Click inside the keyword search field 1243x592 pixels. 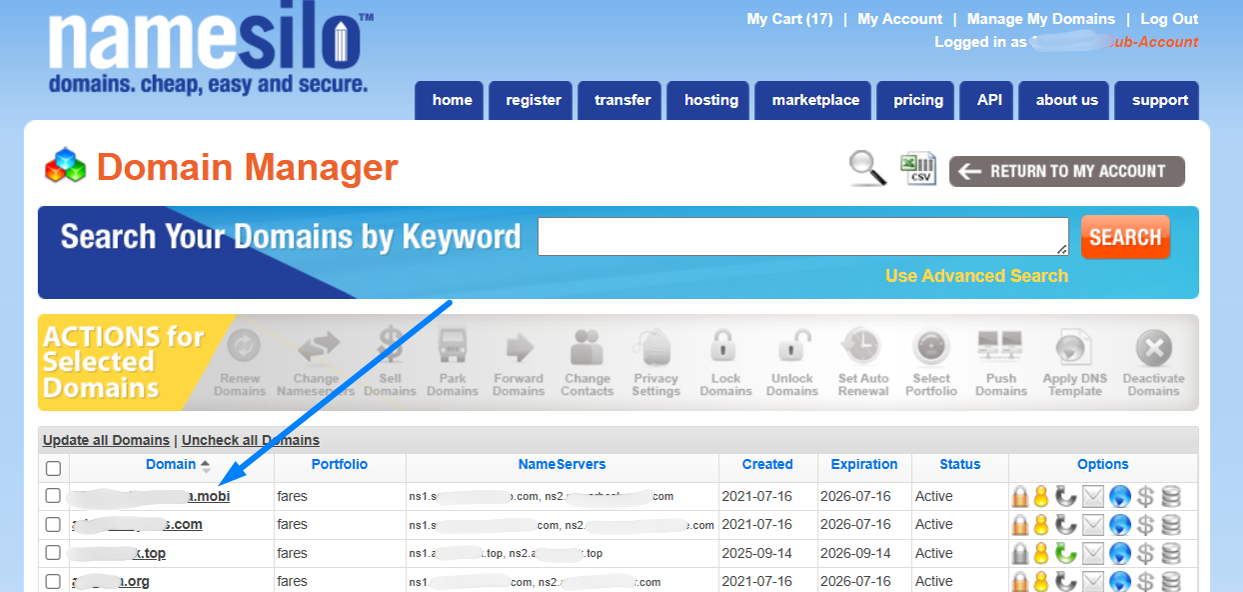pyautogui.click(x=800, y=236)
